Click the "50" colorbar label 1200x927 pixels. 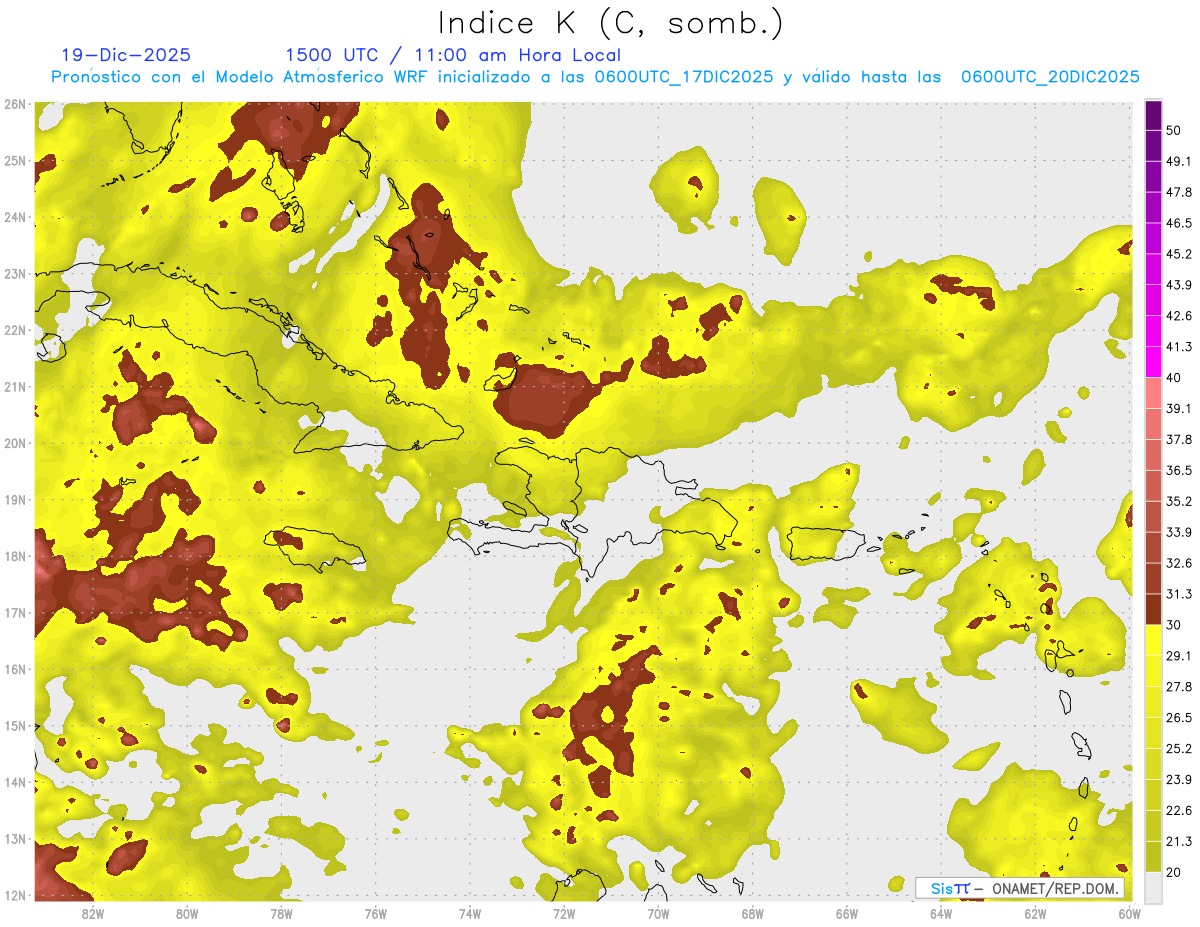[x=1174, y=130]
